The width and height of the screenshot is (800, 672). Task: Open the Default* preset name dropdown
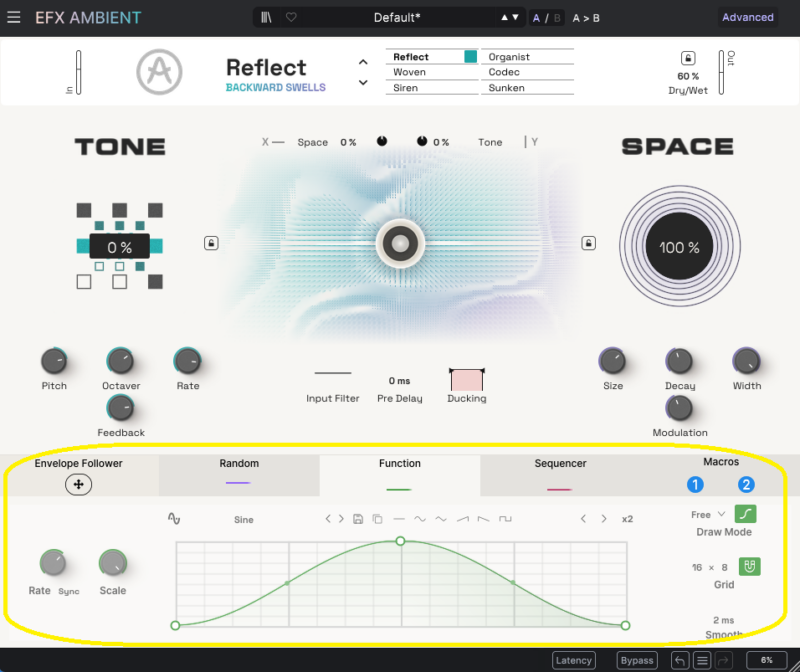(x=397, y=18)
